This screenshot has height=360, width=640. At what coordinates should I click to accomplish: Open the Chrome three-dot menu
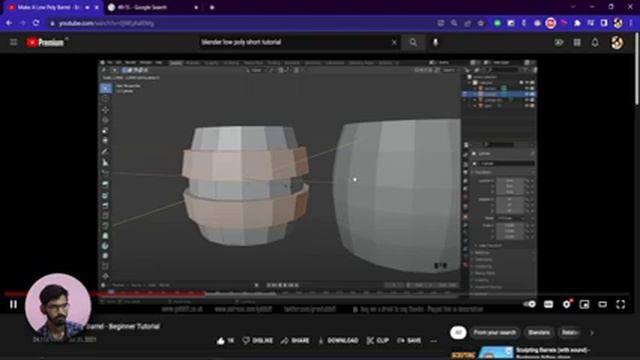[x=631, y=23]
